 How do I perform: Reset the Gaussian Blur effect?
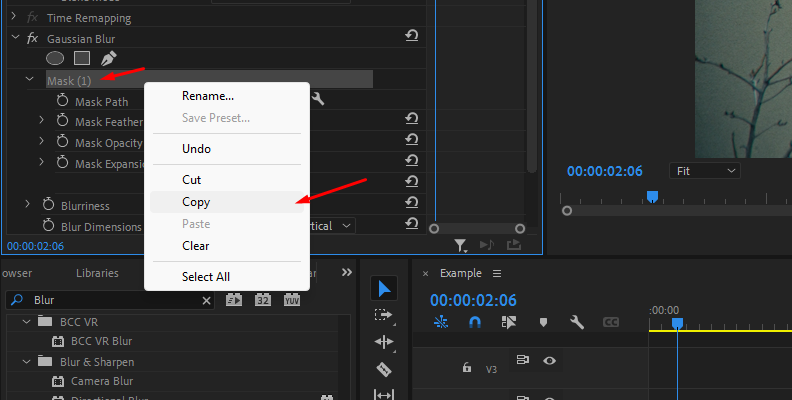coord(412,36)
